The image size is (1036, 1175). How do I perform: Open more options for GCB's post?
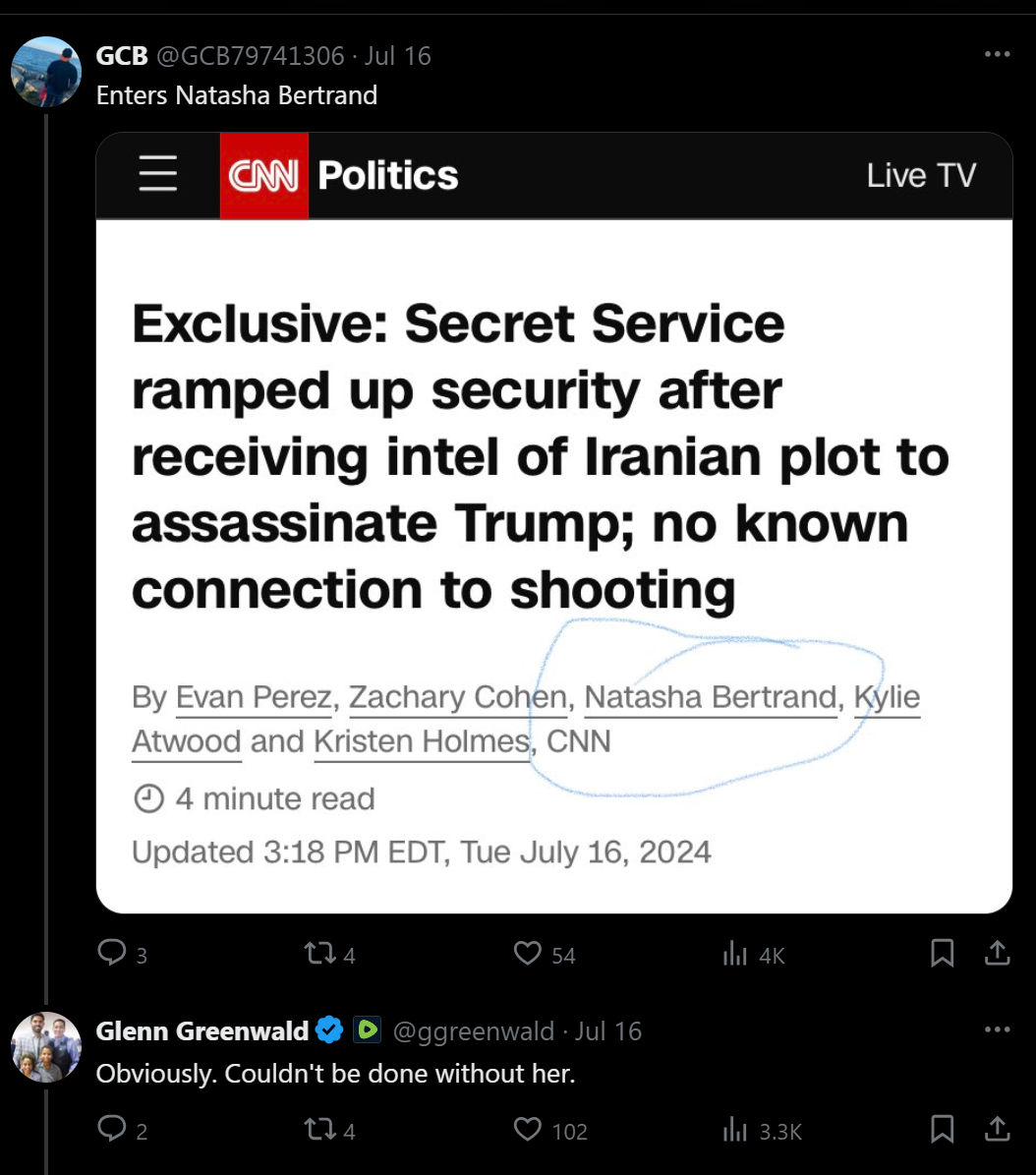point(997,55)
